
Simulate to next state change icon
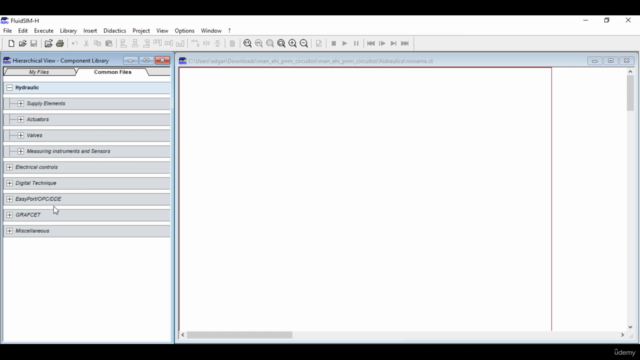[393, 43]
